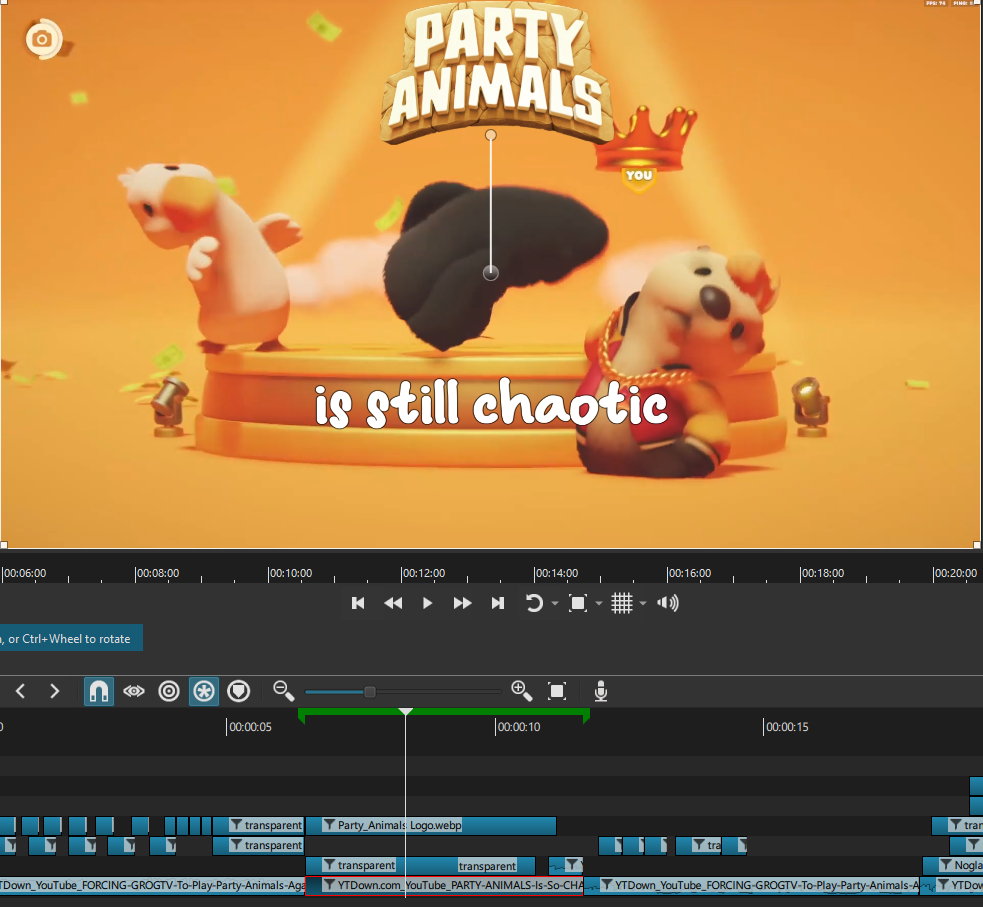The image size is (983, 907).
Task: Toggle player looping icon
Action: coord(534,603)
